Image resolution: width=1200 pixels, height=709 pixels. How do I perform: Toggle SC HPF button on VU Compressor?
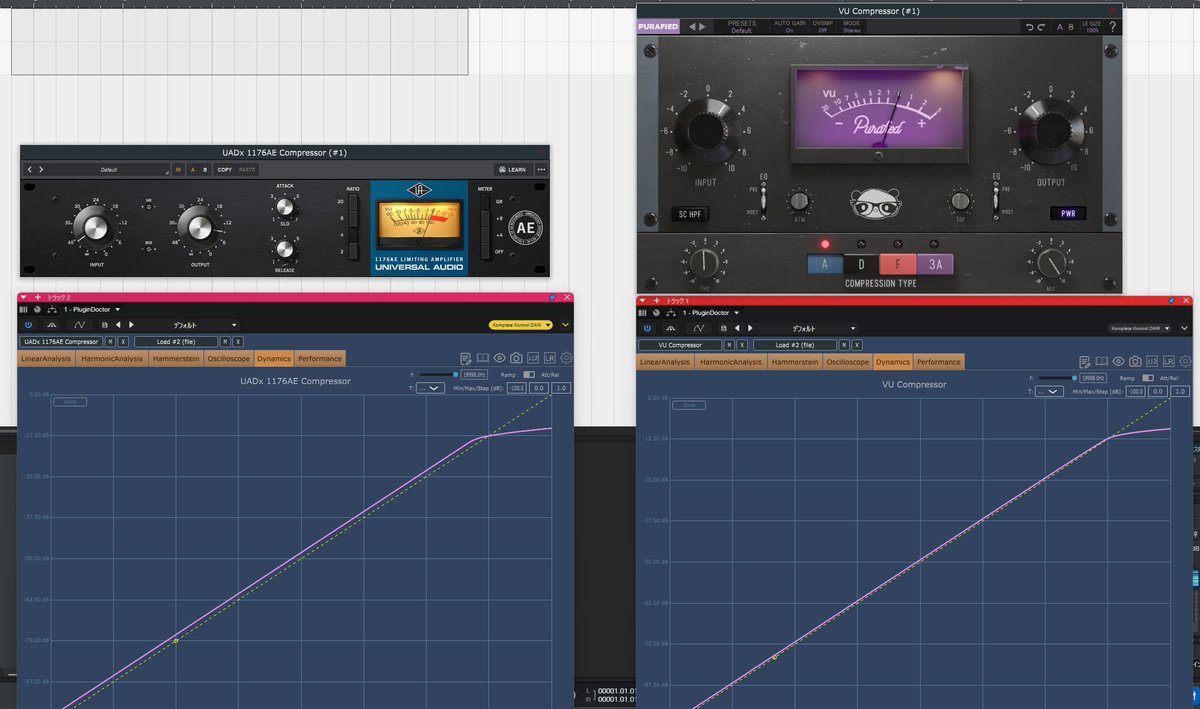click(692, 214)
